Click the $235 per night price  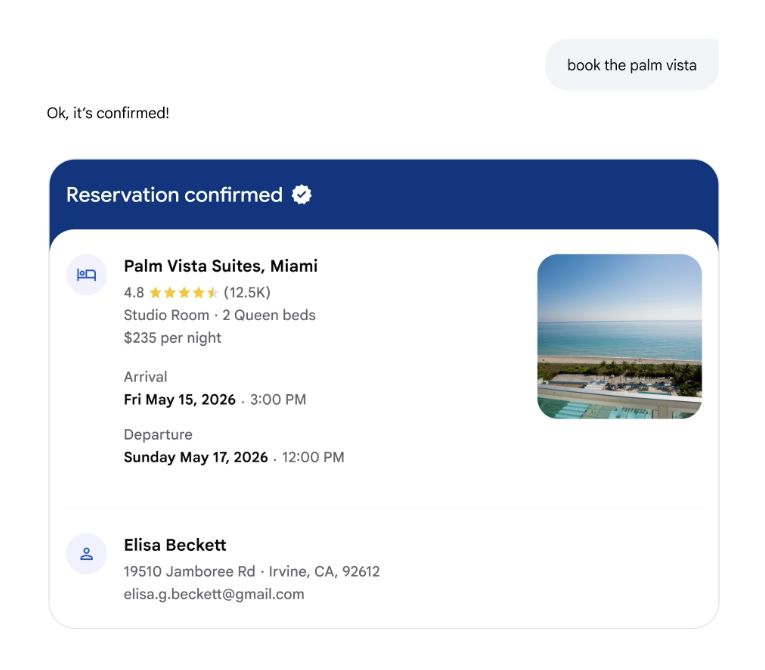pos(173,338)
